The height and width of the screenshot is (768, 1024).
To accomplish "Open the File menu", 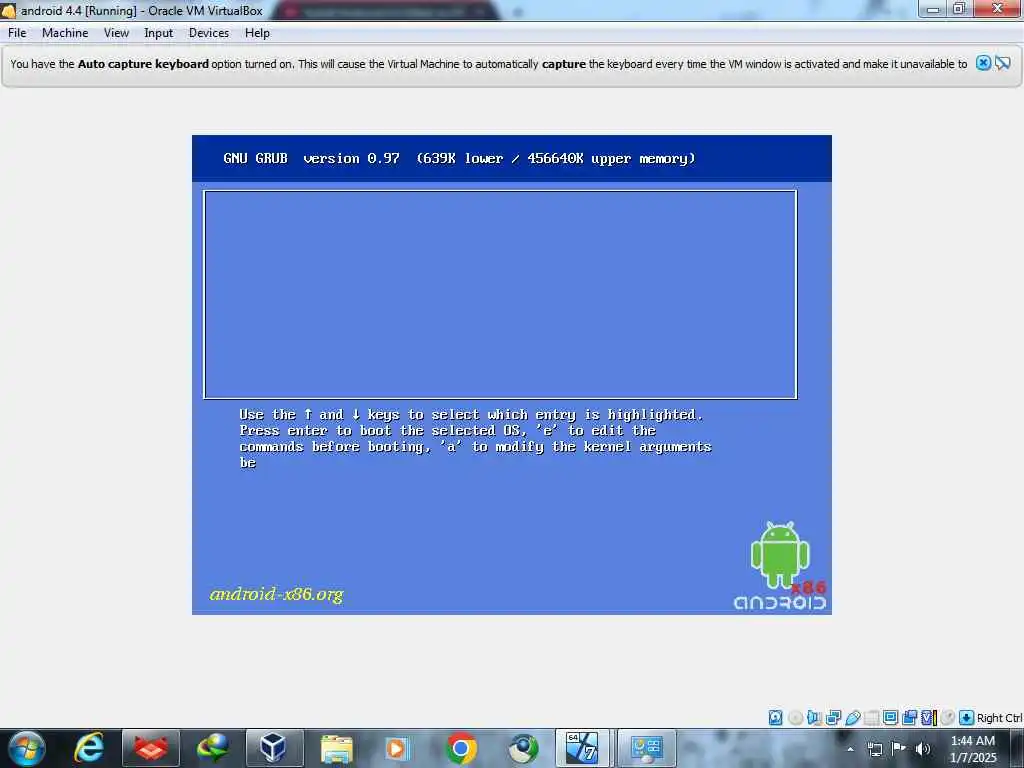I will [17, 33].
